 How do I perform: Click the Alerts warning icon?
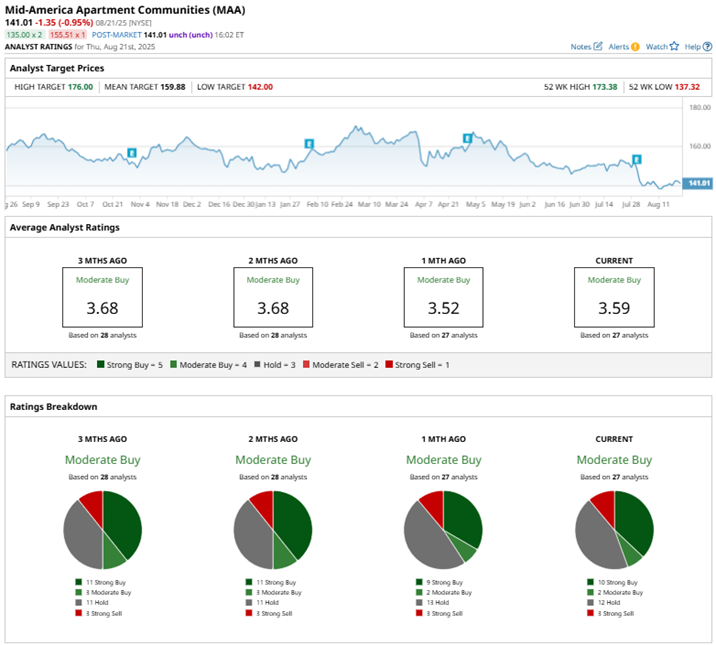coord(635,47)
